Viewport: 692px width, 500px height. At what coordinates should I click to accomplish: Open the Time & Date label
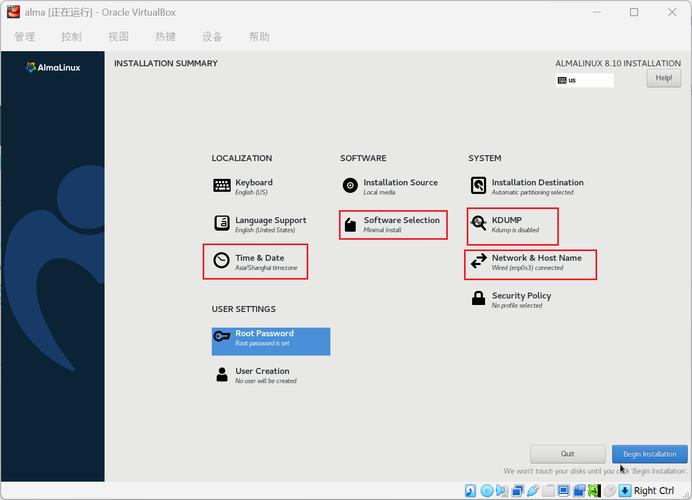(260, 258)
